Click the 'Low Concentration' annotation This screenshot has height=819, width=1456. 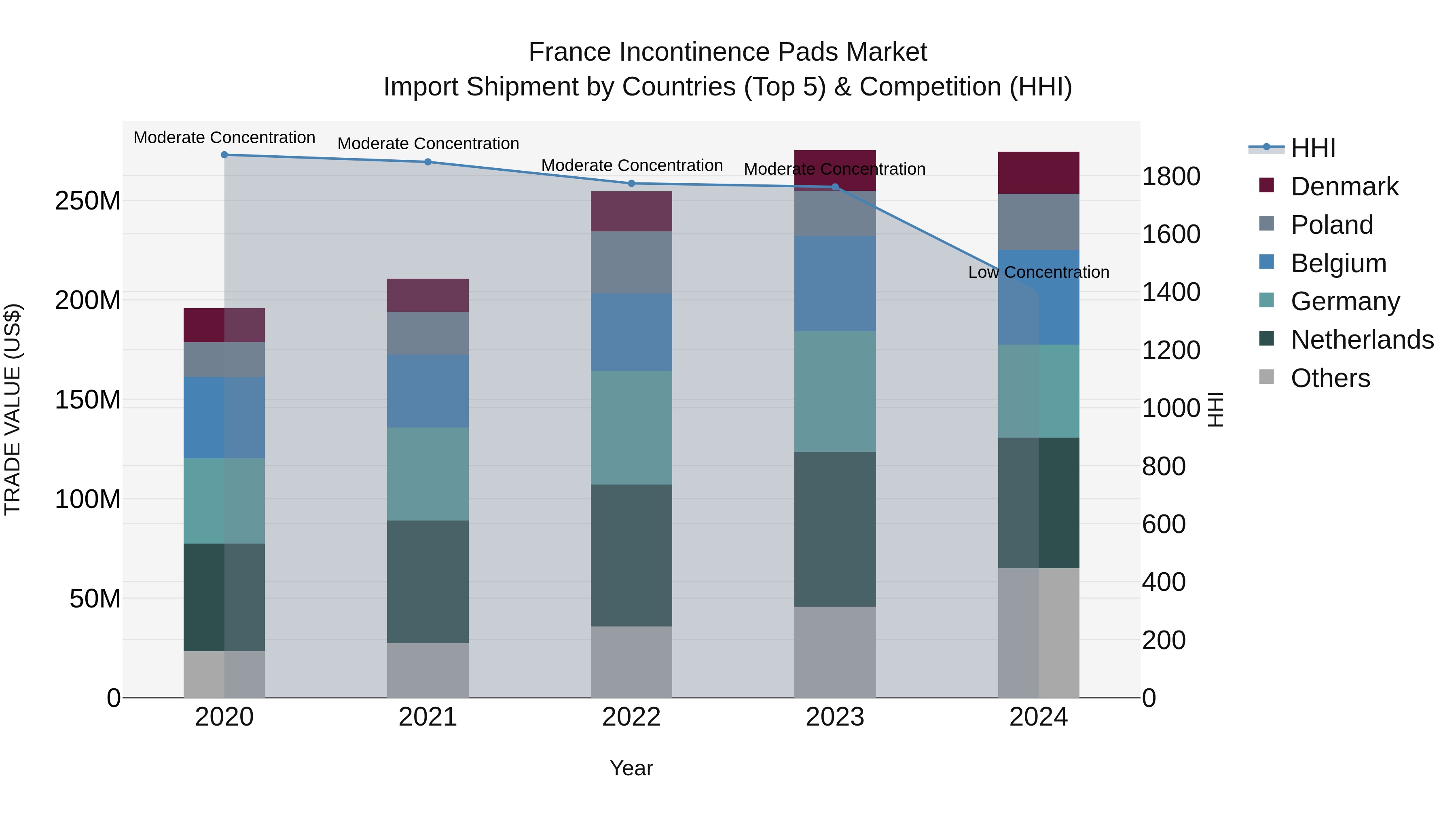pyautogui.click(x=1039, y=273)
